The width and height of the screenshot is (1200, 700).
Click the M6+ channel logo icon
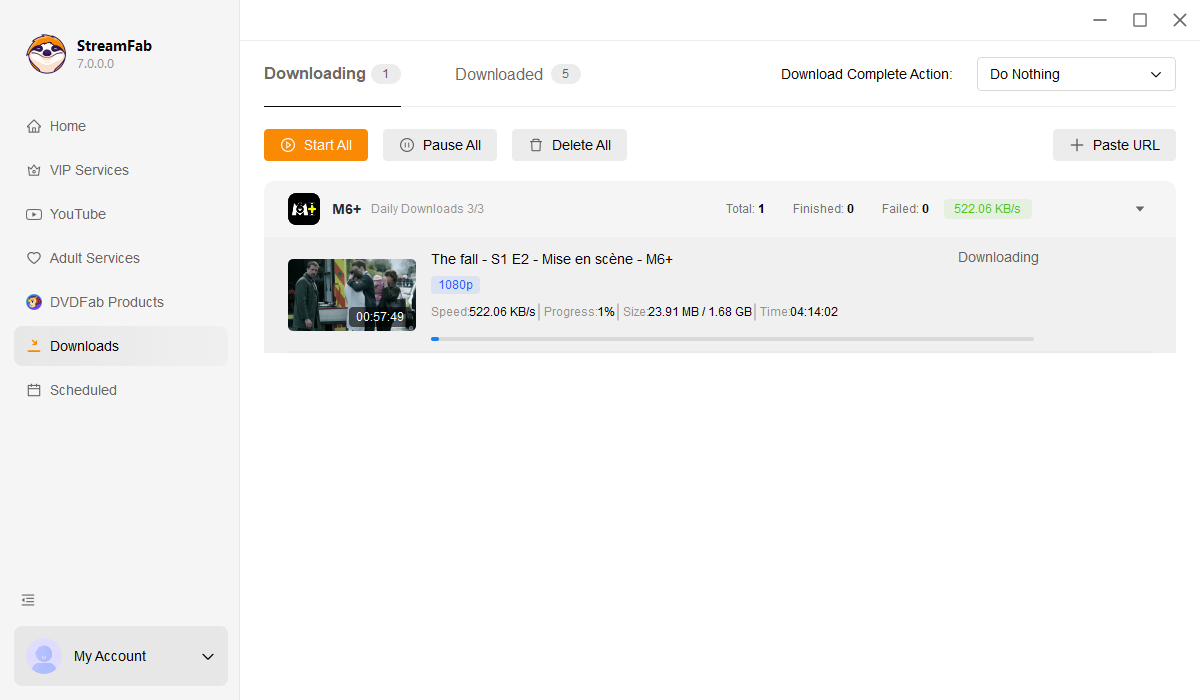[x=303, y=209]
